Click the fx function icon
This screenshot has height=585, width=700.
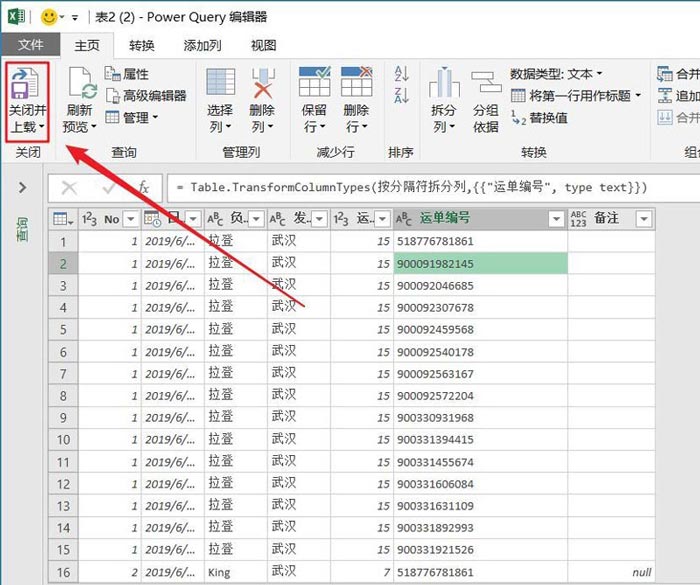[x=144, y=187]
